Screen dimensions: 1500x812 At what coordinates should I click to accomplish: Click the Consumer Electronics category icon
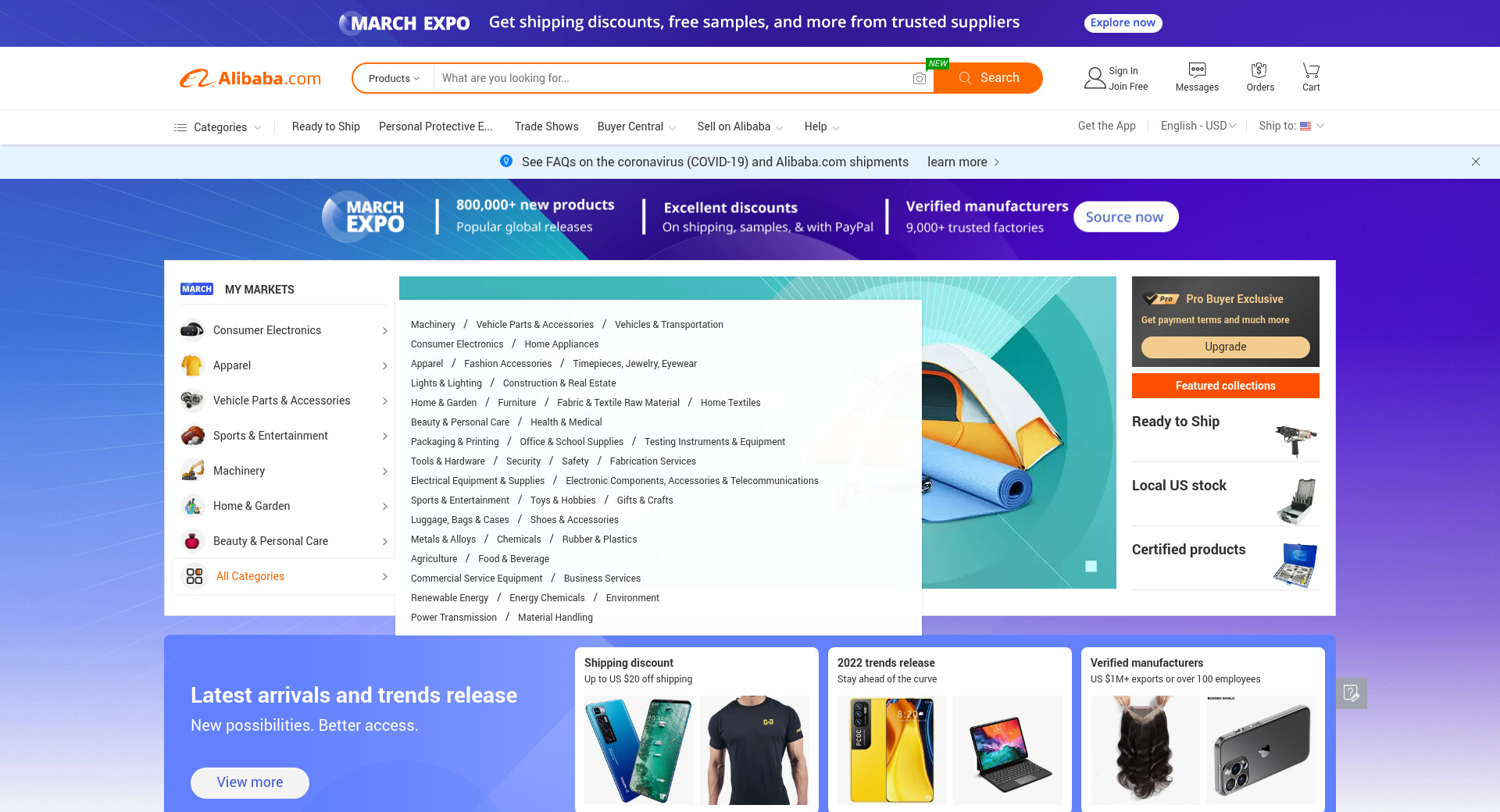pyautogui.click(x=192, y=330)
